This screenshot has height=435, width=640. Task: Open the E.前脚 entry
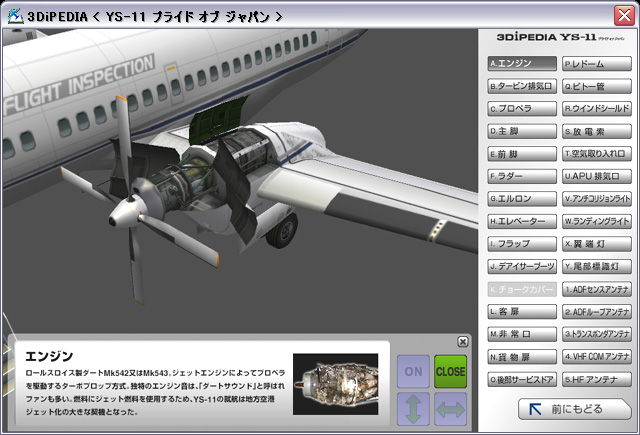click(522, 154)
